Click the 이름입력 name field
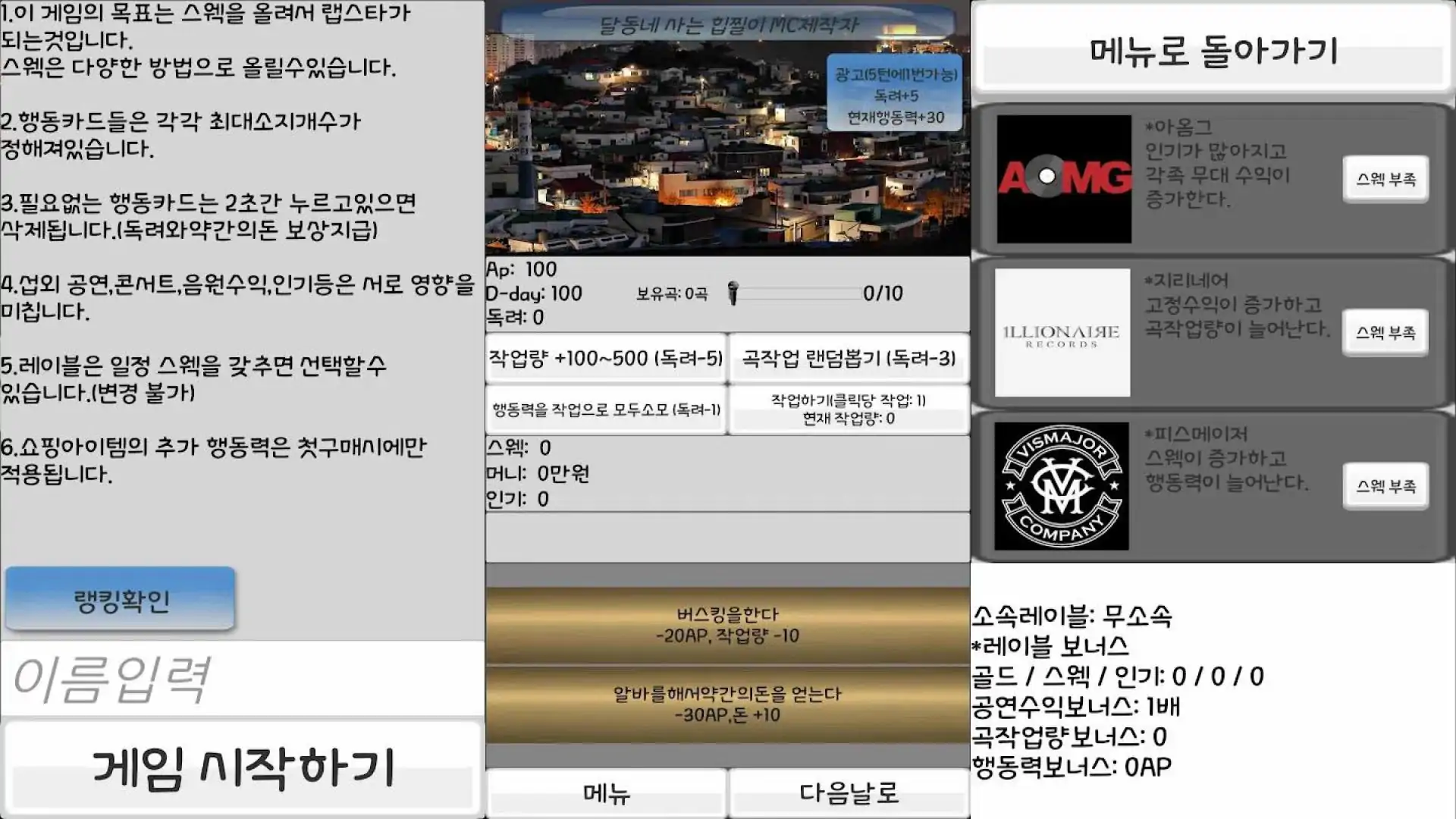The width and height of the screenshot is (1456, 819). pos(243,679)
